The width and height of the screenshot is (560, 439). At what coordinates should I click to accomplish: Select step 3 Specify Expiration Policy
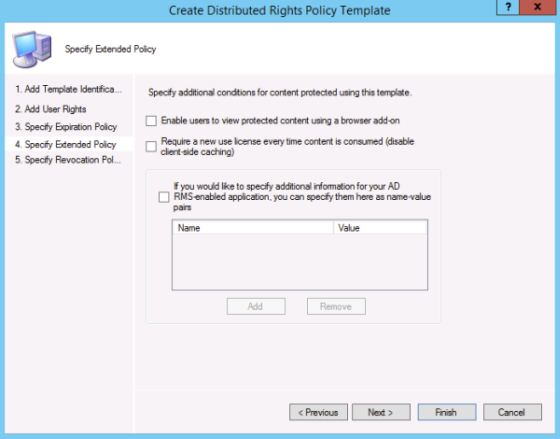tap(66, 127)
